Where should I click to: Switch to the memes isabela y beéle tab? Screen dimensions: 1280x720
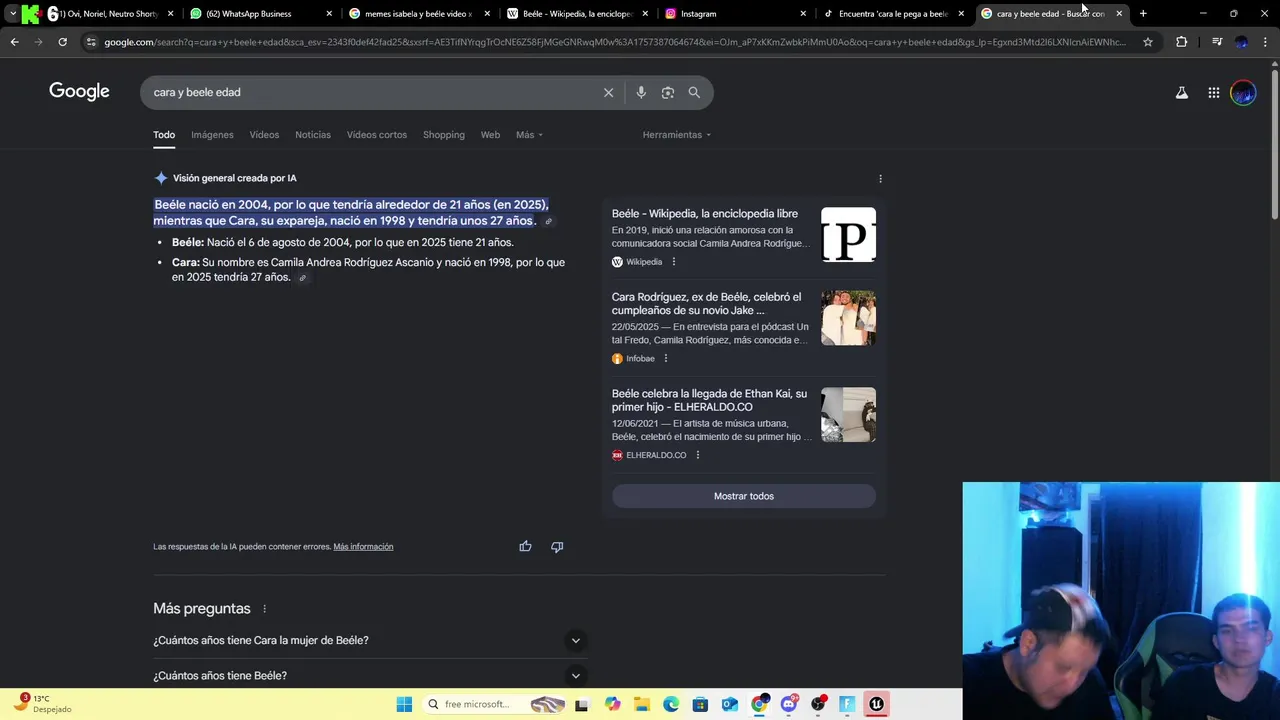coord(418,14)
